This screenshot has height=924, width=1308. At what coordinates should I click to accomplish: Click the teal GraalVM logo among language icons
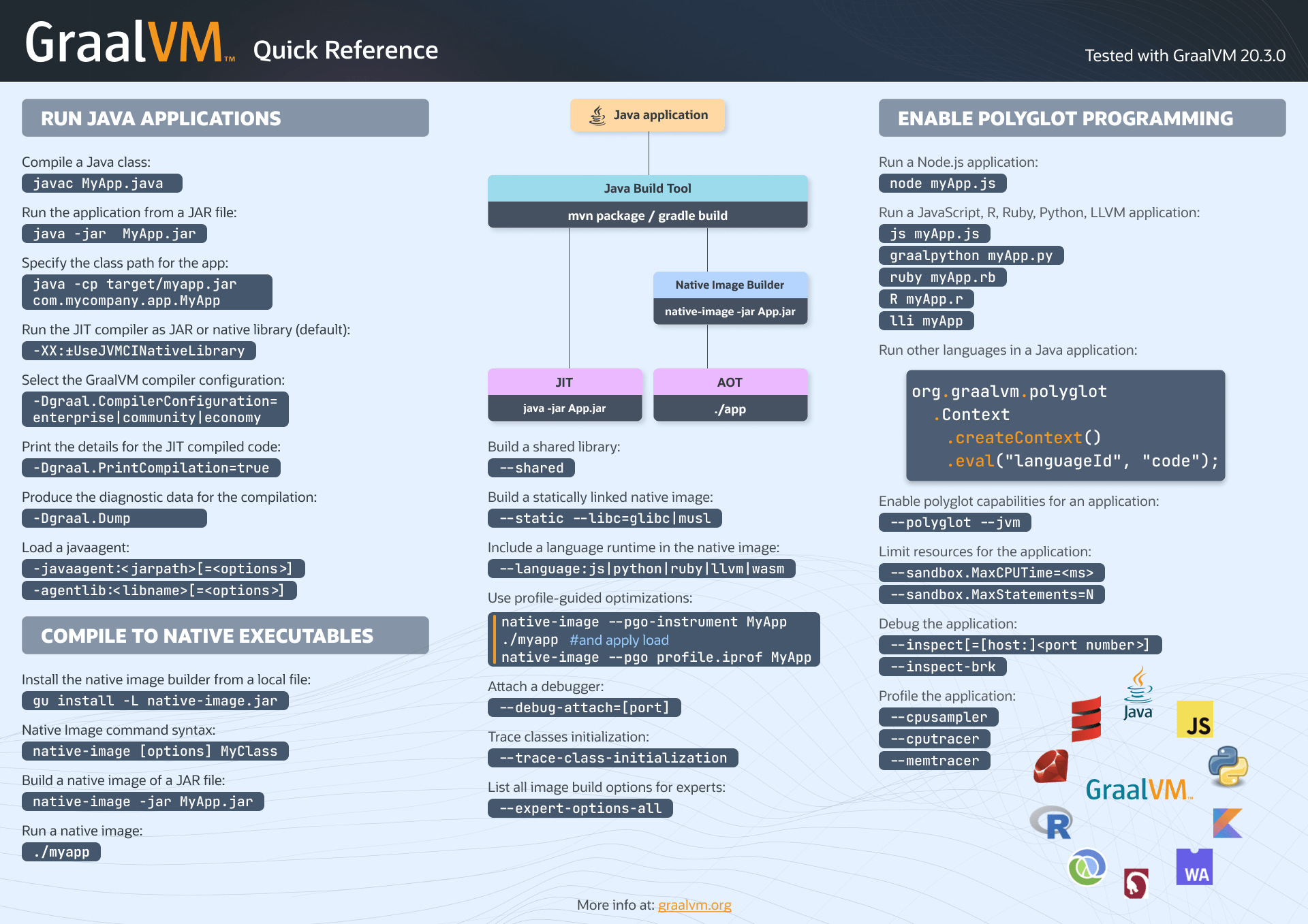click(1139, 789)
